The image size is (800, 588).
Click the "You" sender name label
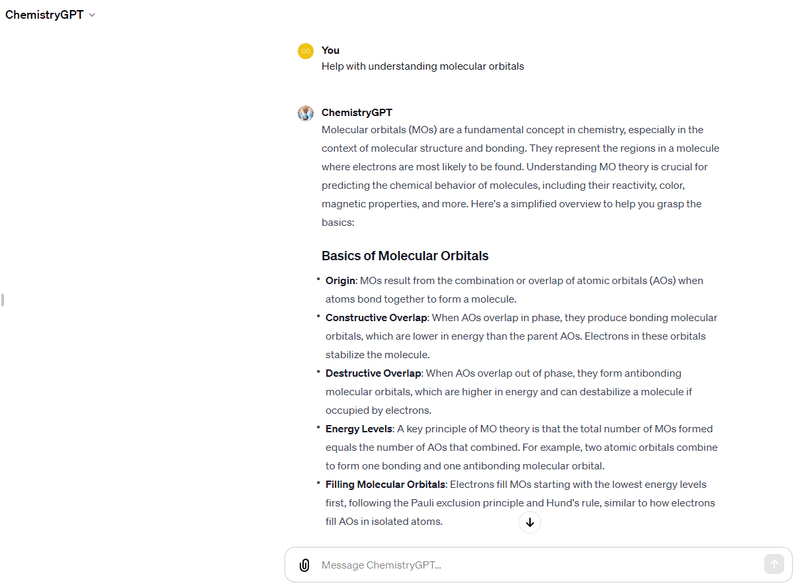(x=330, y=50)
